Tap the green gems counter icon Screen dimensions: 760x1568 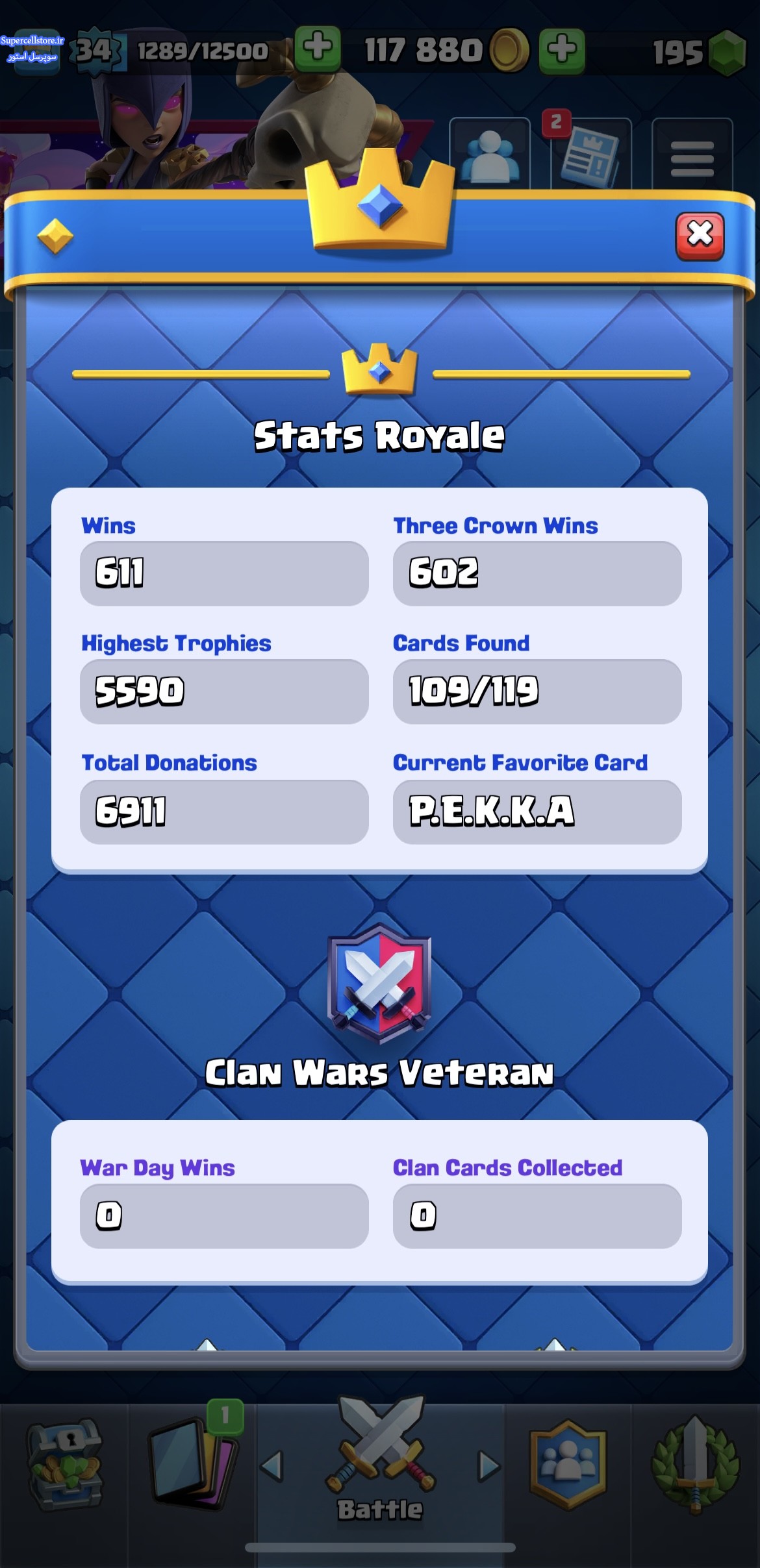pyautogui.click(x=727, y=51)
